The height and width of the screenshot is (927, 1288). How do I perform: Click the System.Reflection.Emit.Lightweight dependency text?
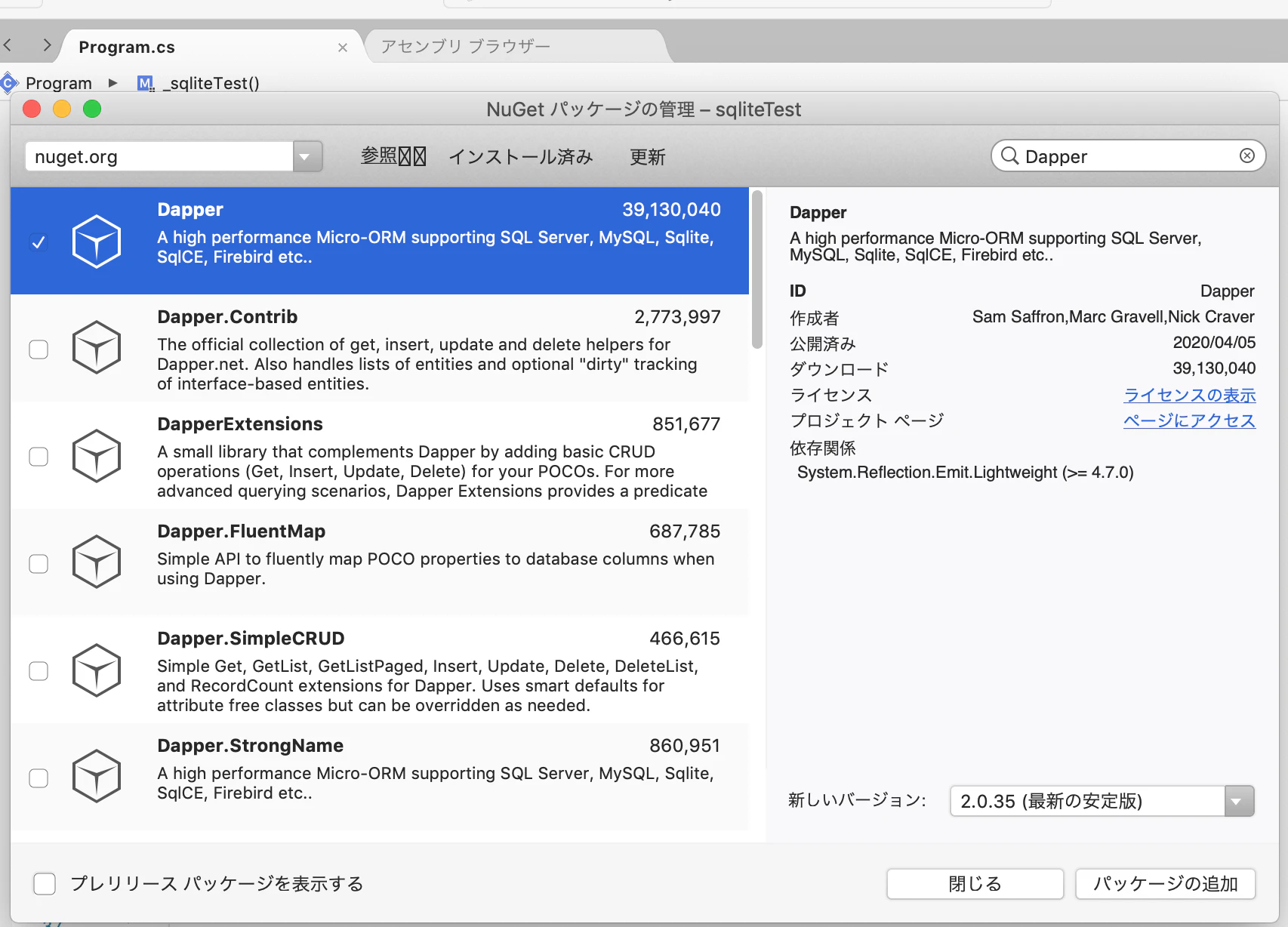tap(966, 473)
